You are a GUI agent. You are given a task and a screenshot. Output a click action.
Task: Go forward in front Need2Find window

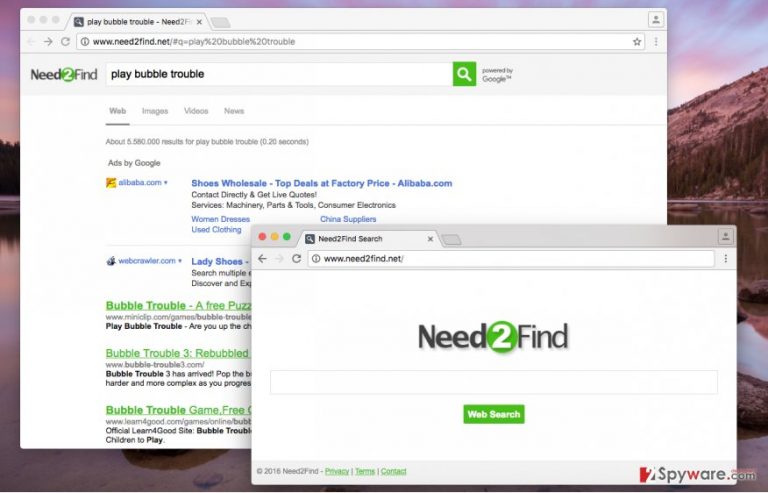point(279,258)
